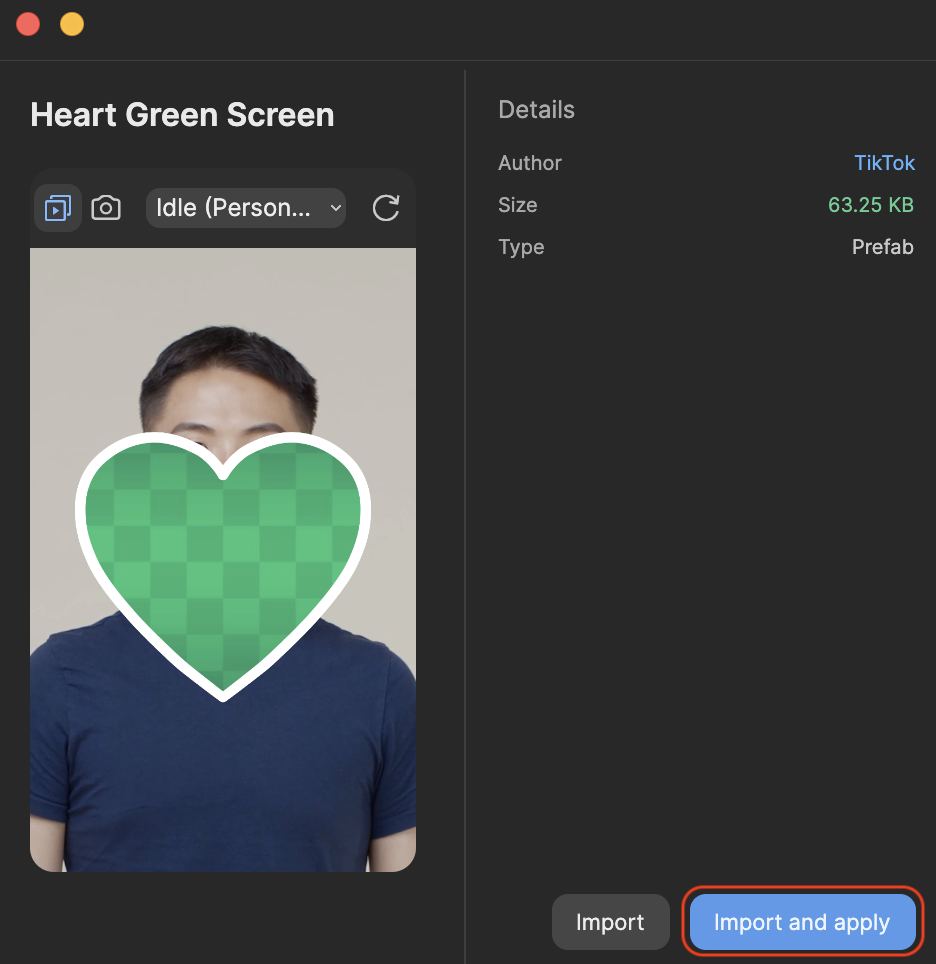The width and height of the screenshot is (936, 964).
Task: Click the navy t-shirt in the preview
Action: coord(223,768)
